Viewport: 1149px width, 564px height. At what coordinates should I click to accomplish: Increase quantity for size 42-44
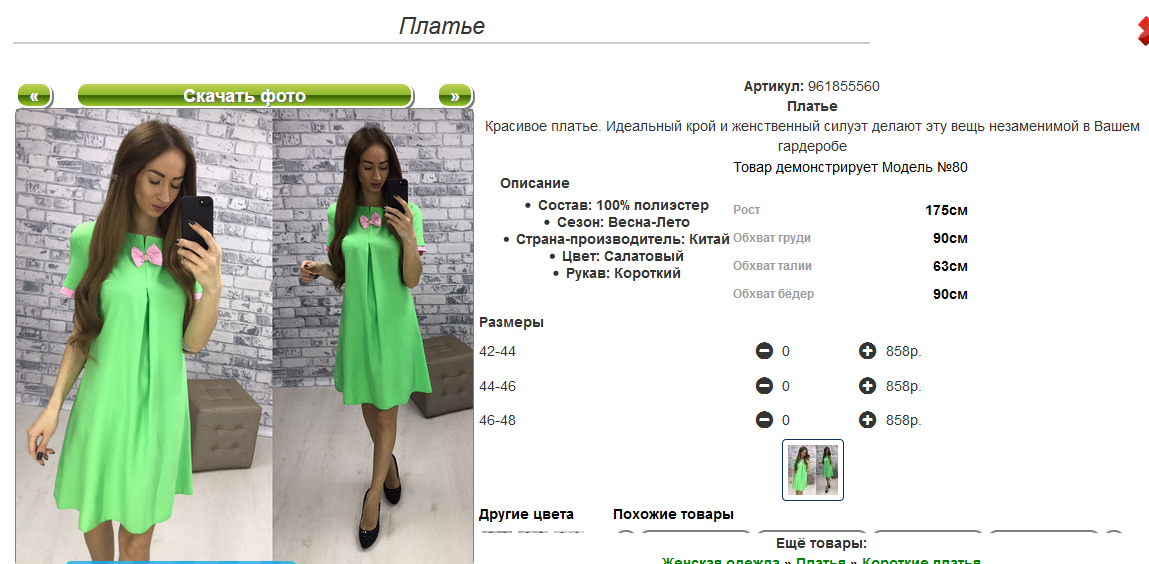pyautogui.click(x=867, y=352)
